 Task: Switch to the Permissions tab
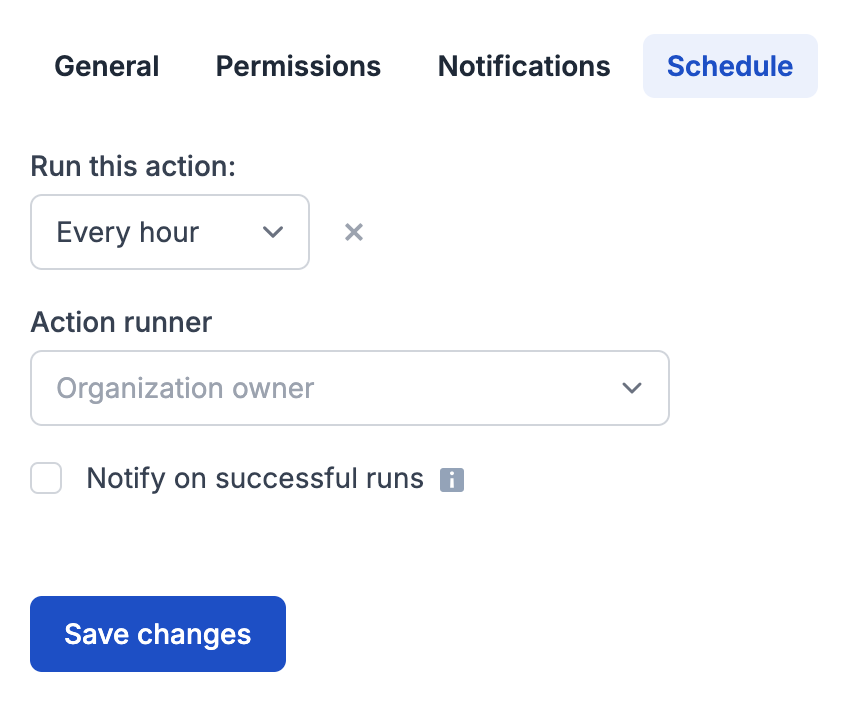(297, 66)
